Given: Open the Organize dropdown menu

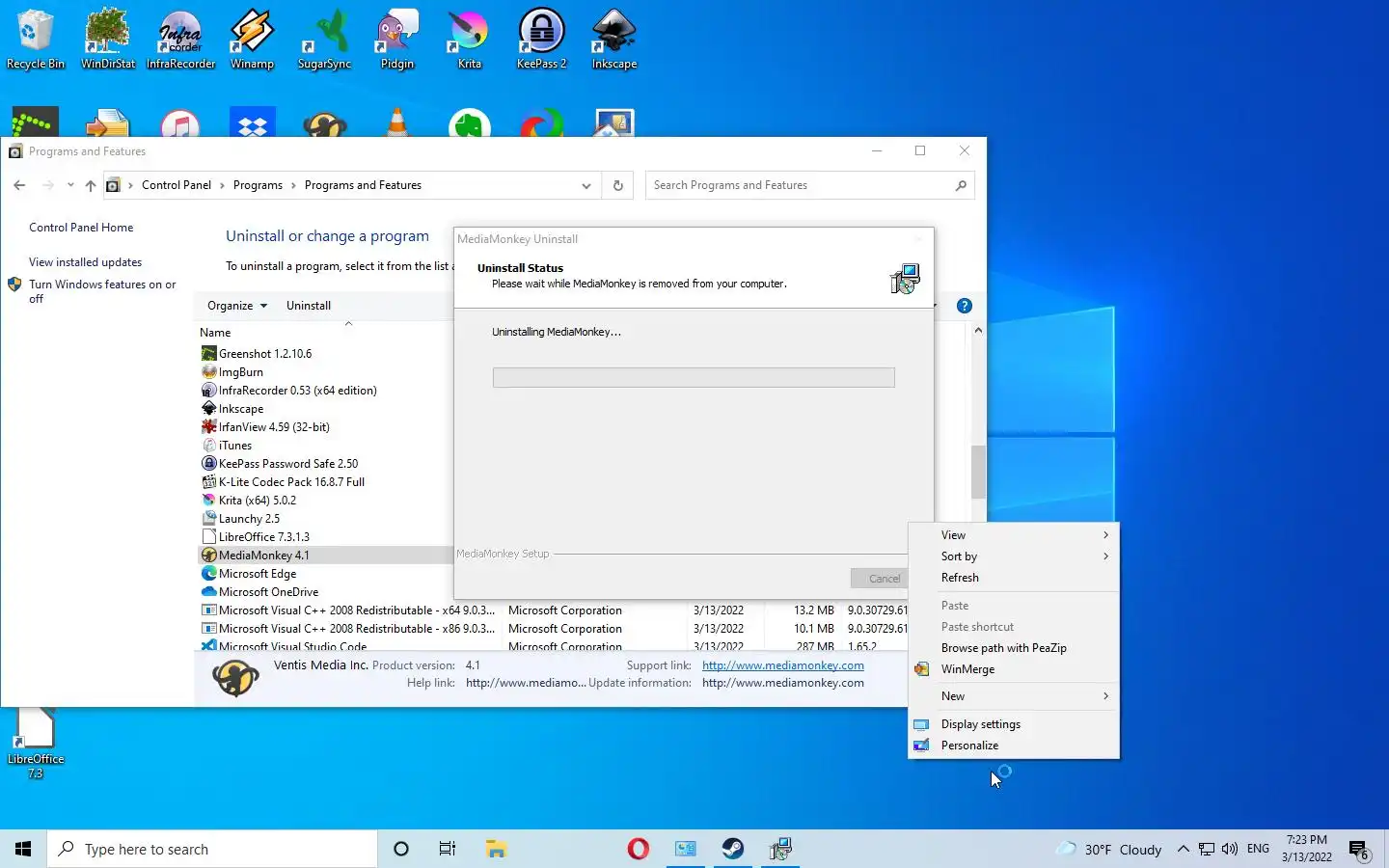Looking at the screenshot, I should coord(237,306).
